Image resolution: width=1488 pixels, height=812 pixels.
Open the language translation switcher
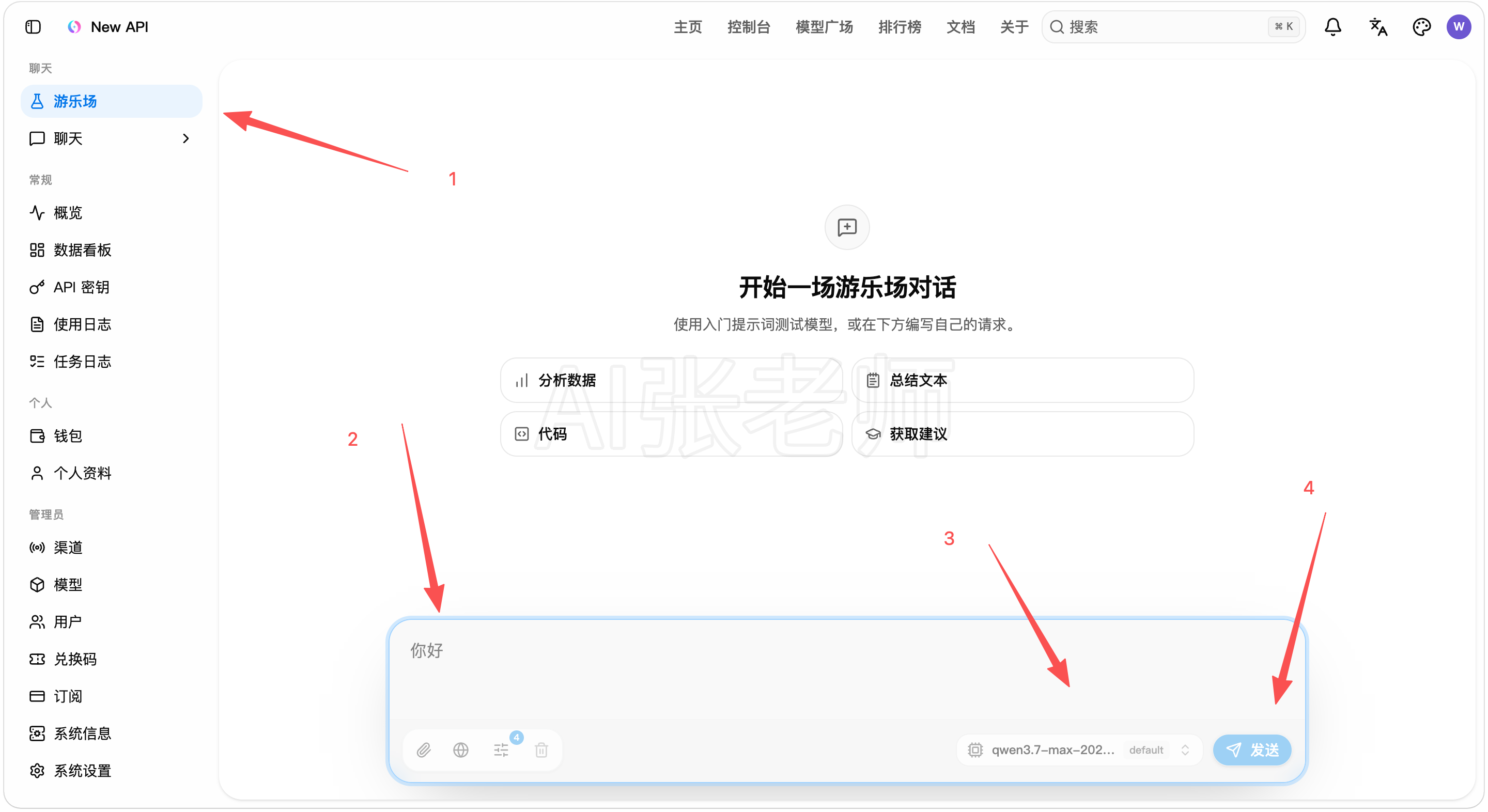click(1377, 27)
